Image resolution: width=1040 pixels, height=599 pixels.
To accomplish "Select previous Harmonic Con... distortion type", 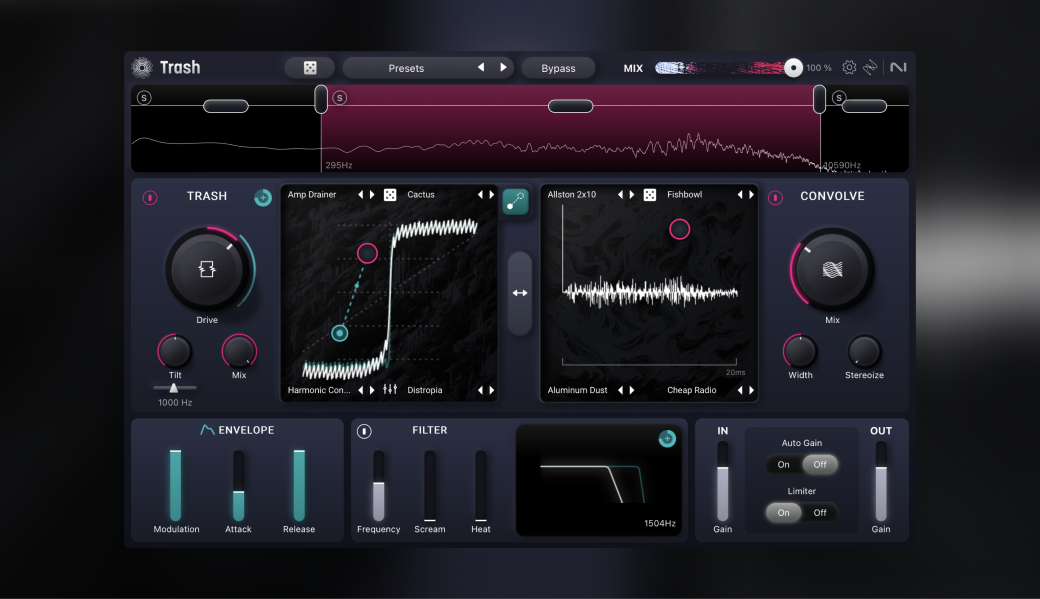I will click(361, 390).
